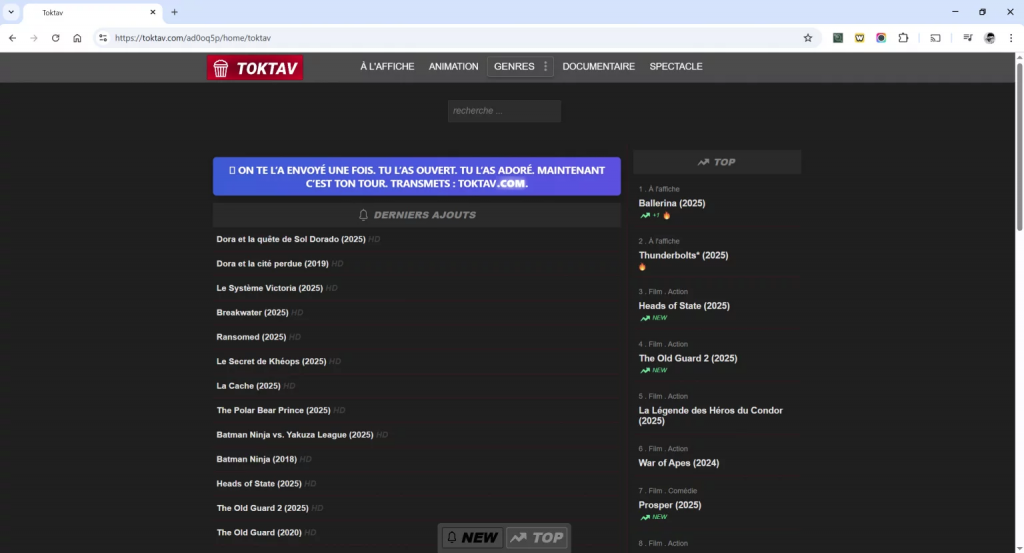Go to the DOCUMENTAIRE section
Viewport: 1024px width, 553px height.
(x=598, y=67)
